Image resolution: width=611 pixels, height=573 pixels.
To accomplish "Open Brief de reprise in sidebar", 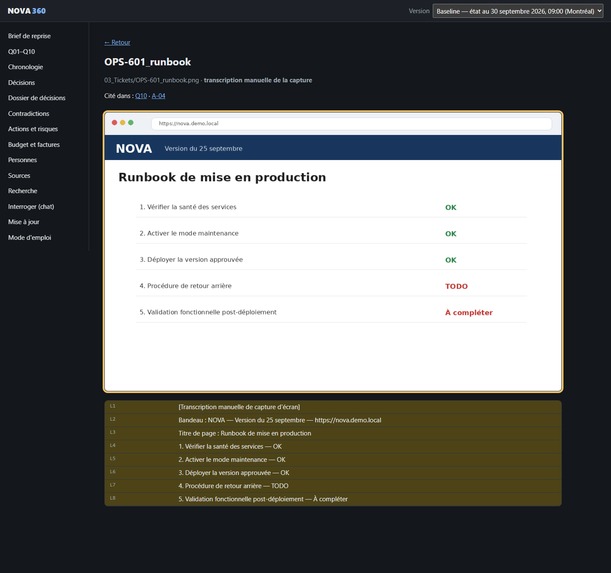I will [29, 36].
